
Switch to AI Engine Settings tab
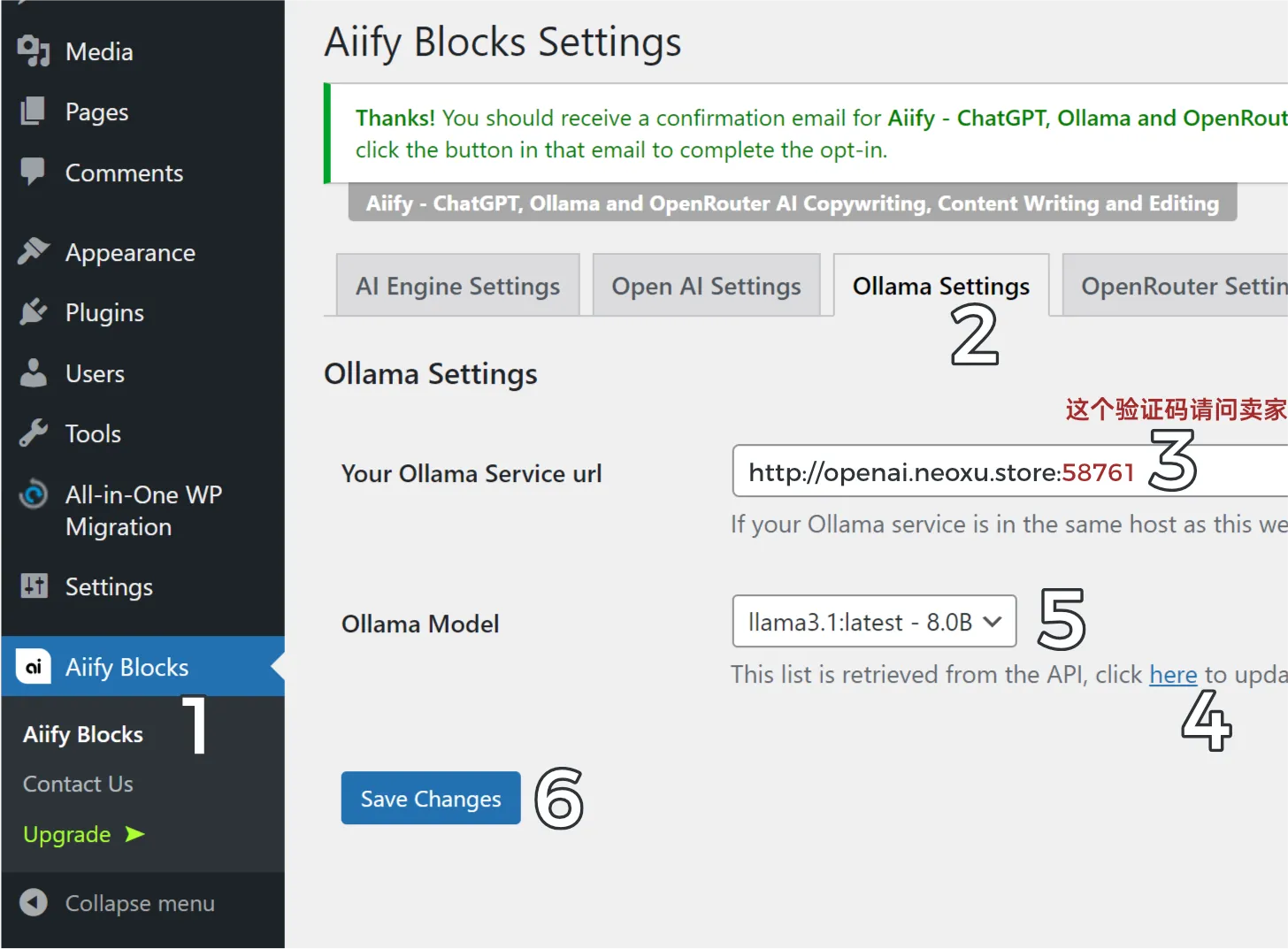pyautogui.click(x=457, y=286)
